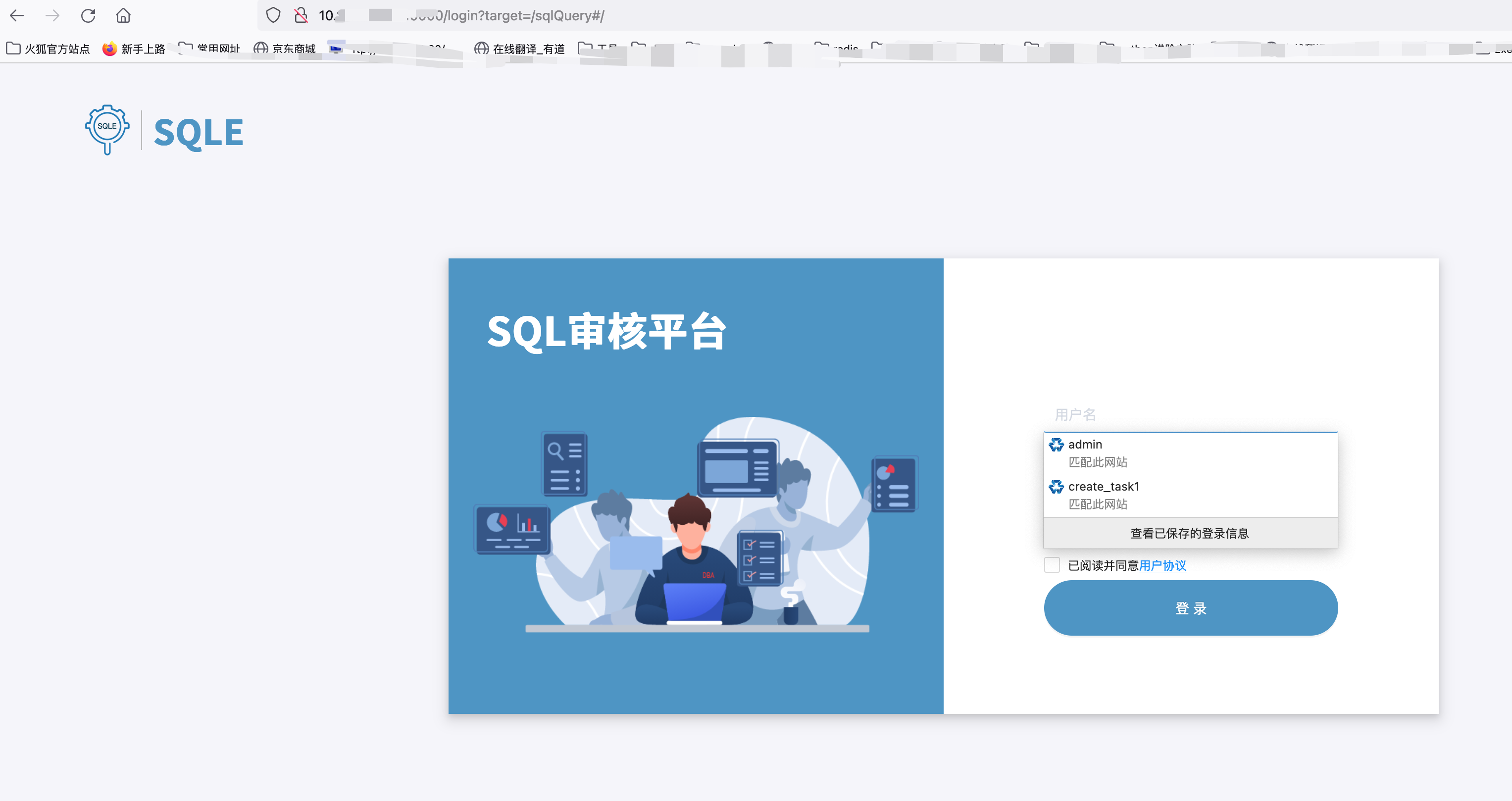Click the 登录 login button
This screenshot has height=801, width=1512.
(x=1190, y=608)
